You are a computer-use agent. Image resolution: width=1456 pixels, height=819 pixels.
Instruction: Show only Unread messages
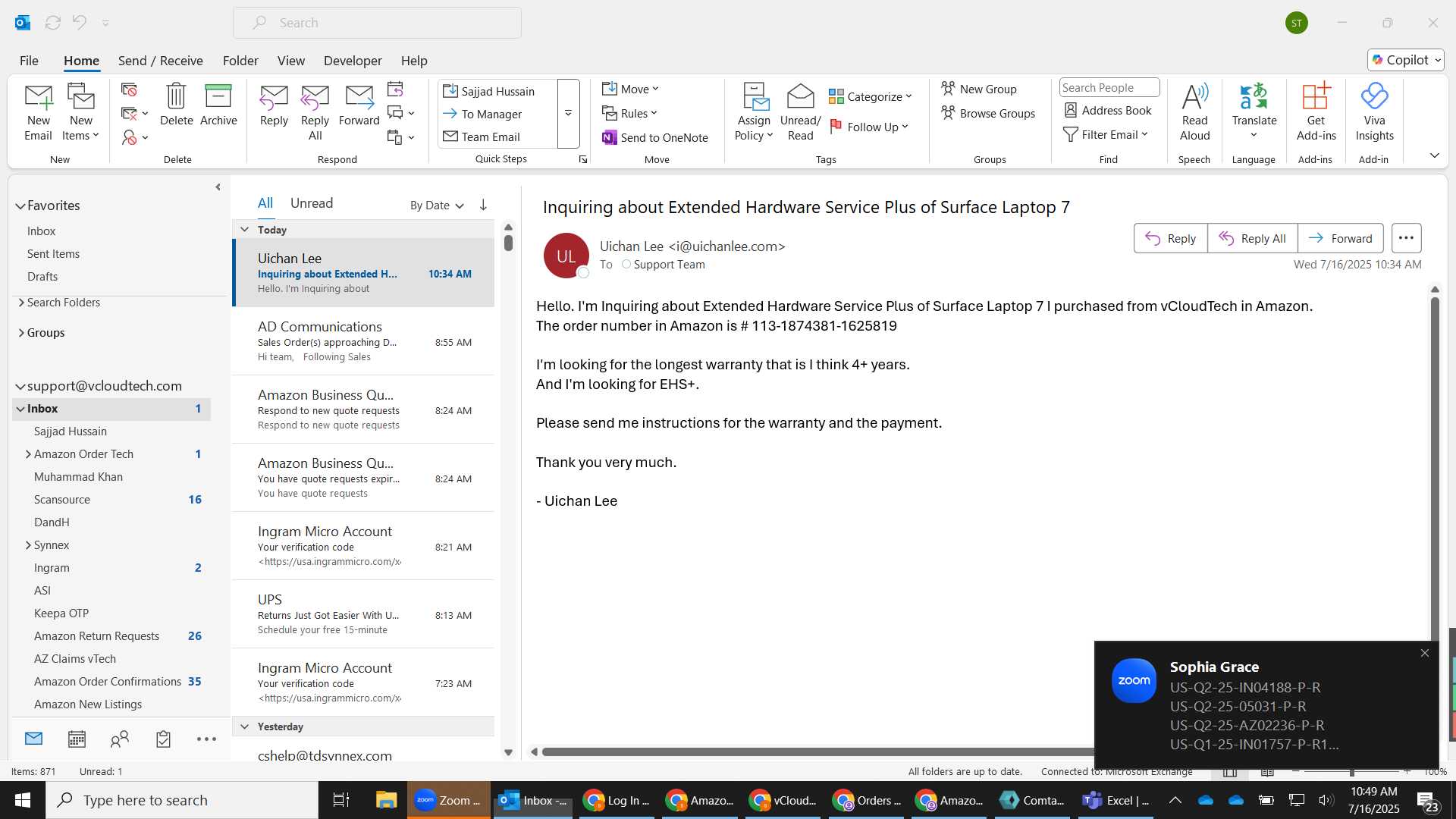click(x=312, y=203)
